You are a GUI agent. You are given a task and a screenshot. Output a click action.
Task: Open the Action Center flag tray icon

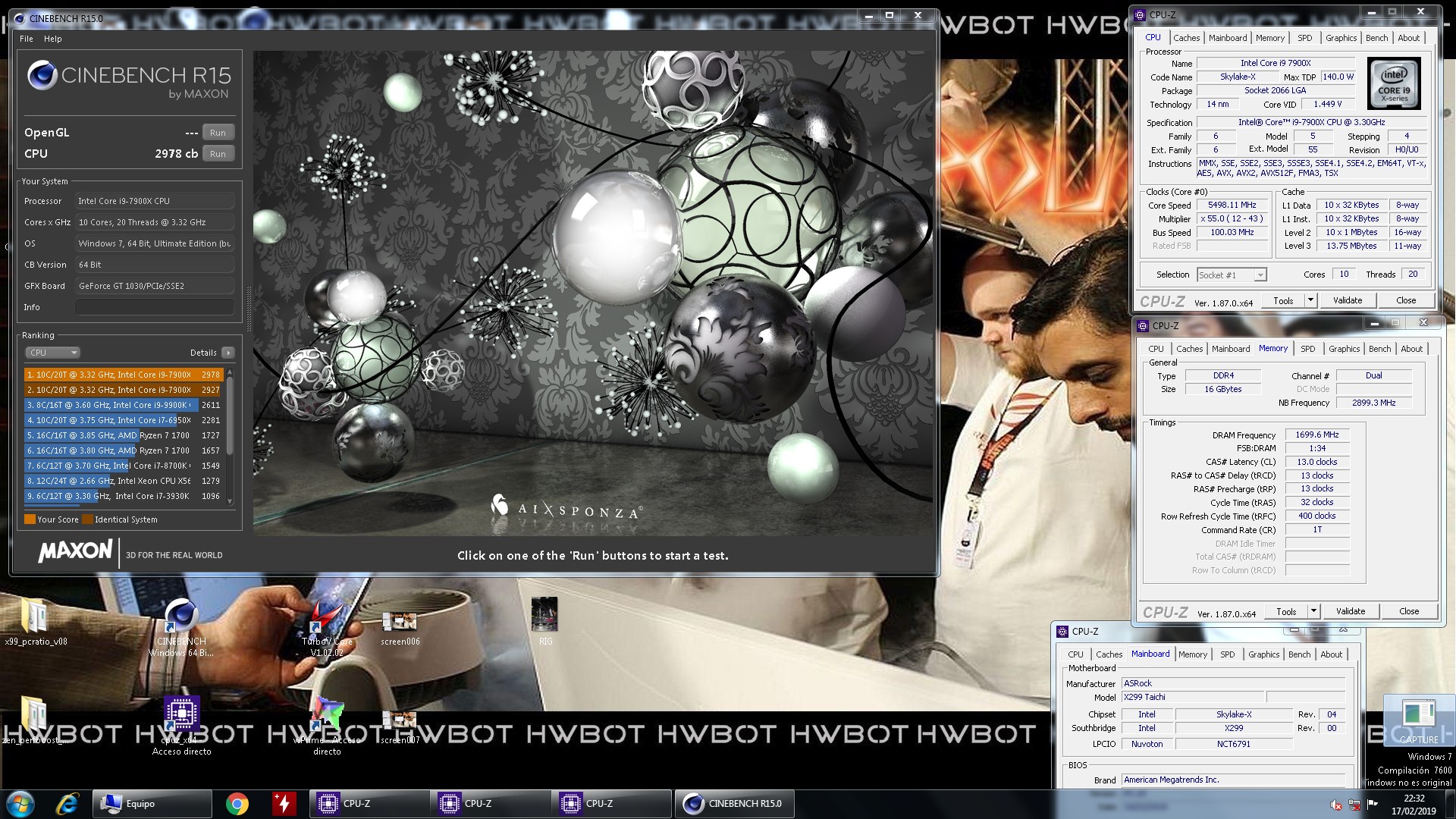(1373, 805)
